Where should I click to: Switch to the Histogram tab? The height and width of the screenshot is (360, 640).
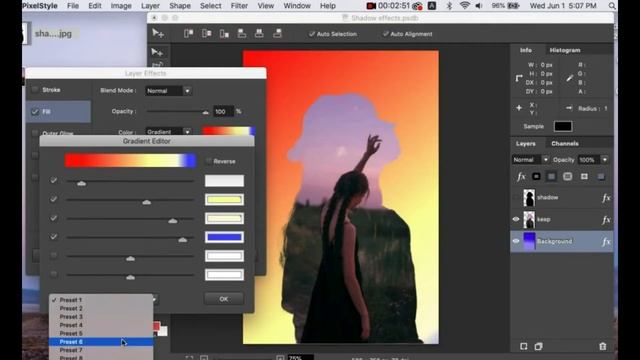pyautogui.click(x=565, y=50)
